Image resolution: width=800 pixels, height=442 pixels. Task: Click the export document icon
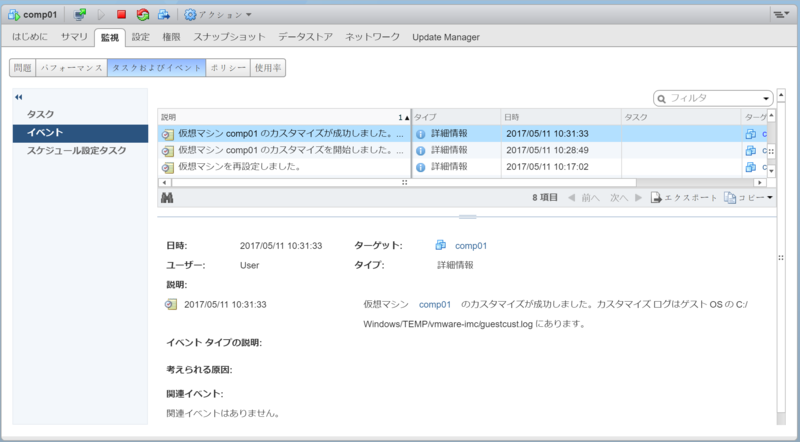[656, 198]
